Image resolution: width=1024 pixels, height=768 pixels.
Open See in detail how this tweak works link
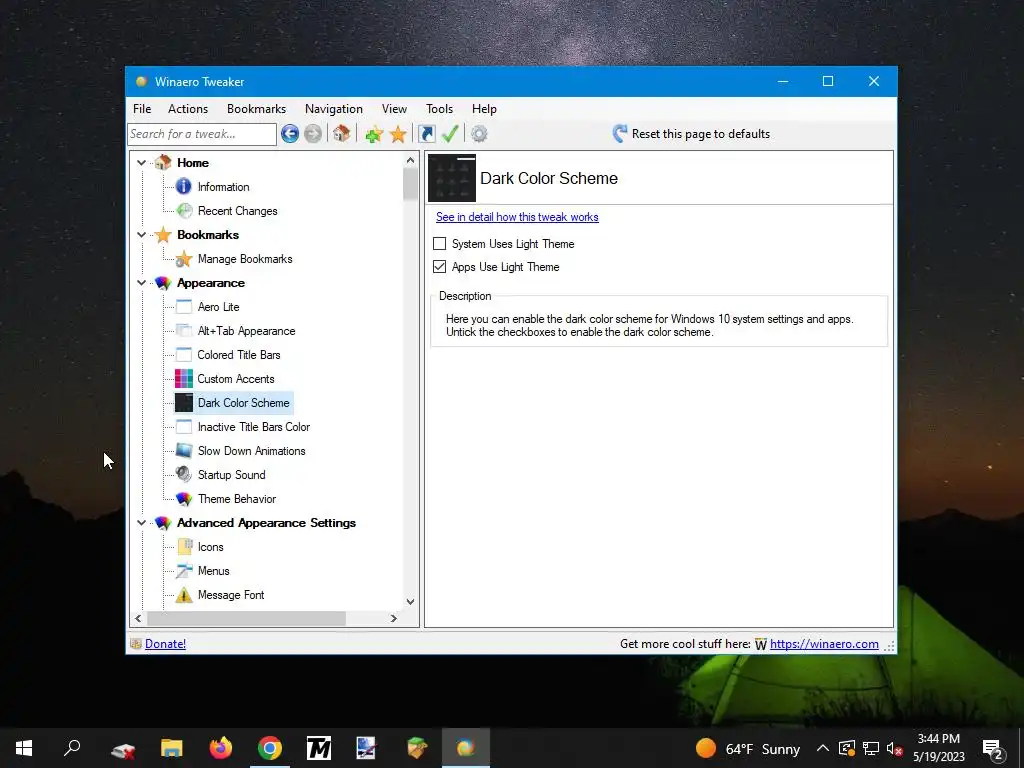click(517, 217)
